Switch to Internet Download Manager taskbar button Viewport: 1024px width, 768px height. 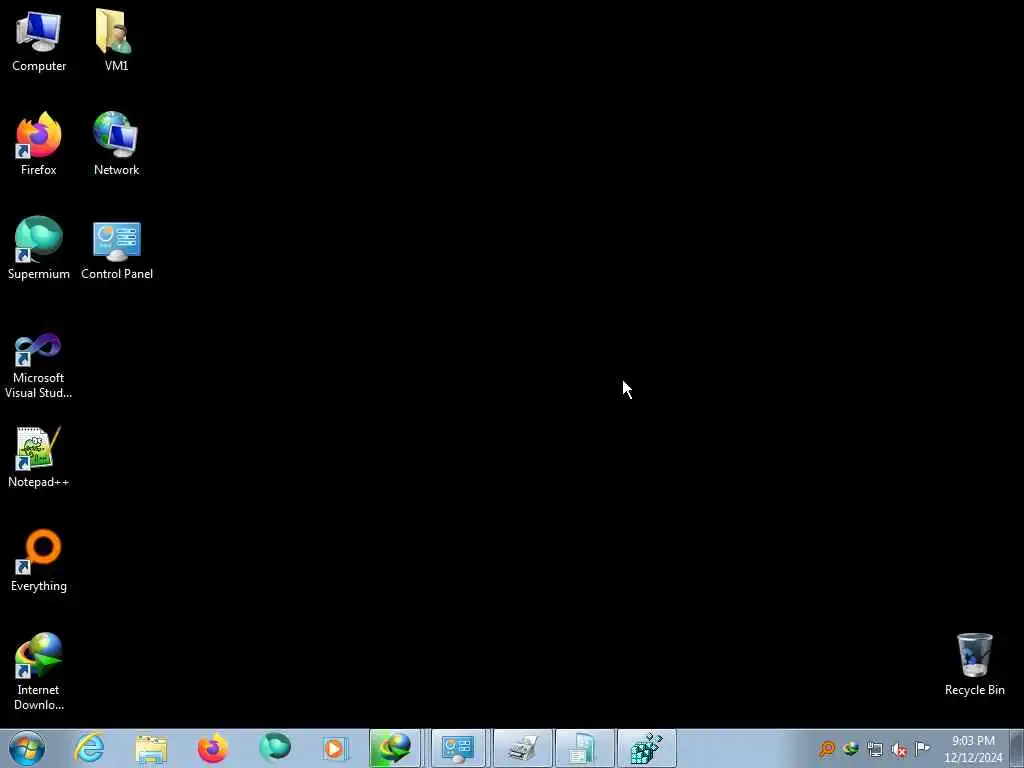pos(394,748)
